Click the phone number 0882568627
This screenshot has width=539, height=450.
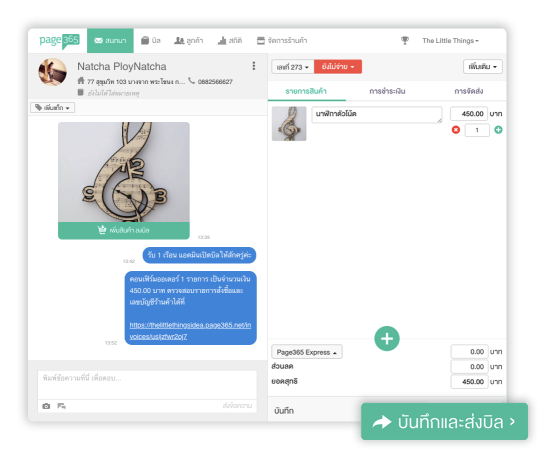pyautogui.click(x=215, y=81)
